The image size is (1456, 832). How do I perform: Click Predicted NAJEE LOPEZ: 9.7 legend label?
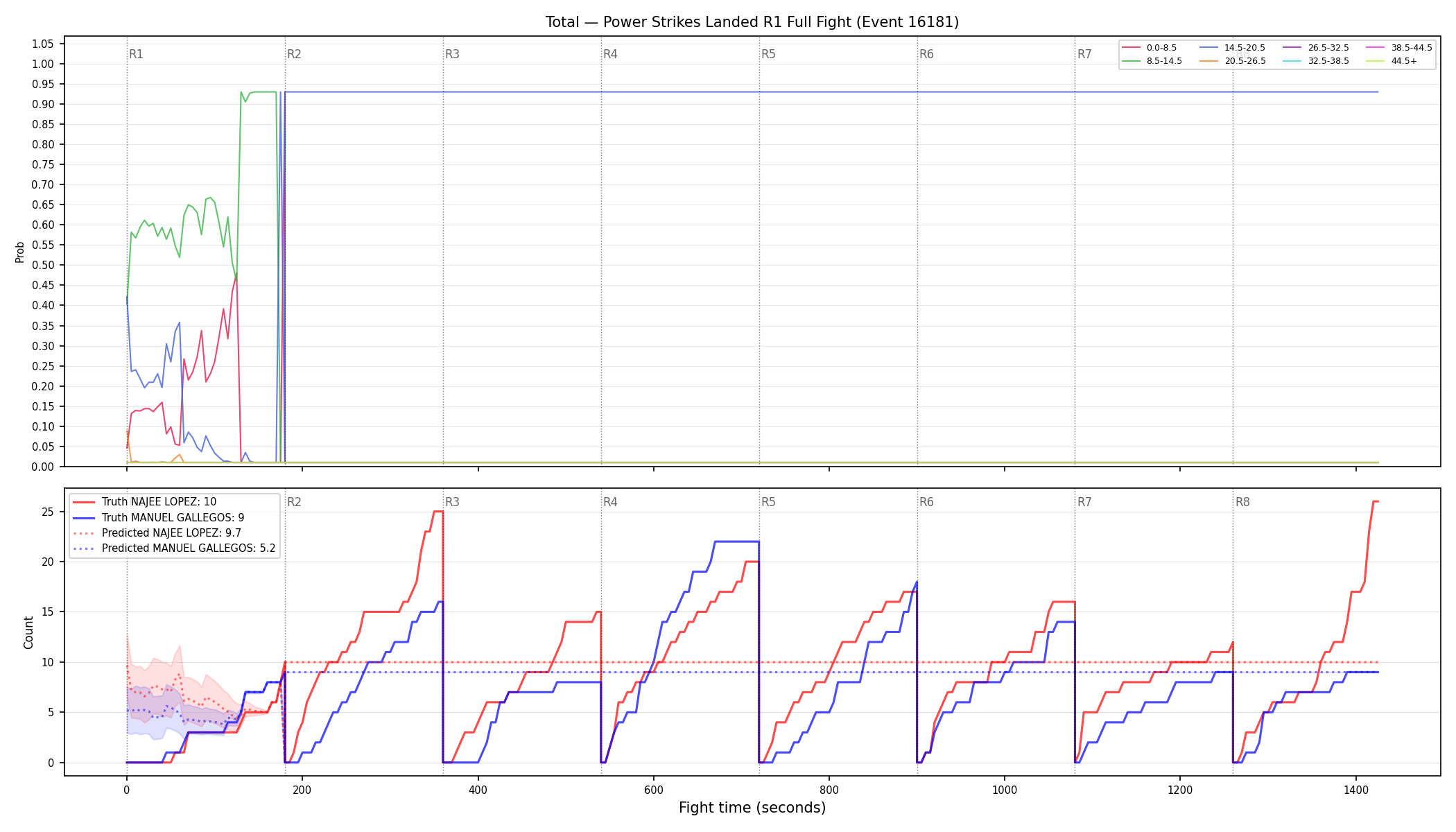pos(171,533)
